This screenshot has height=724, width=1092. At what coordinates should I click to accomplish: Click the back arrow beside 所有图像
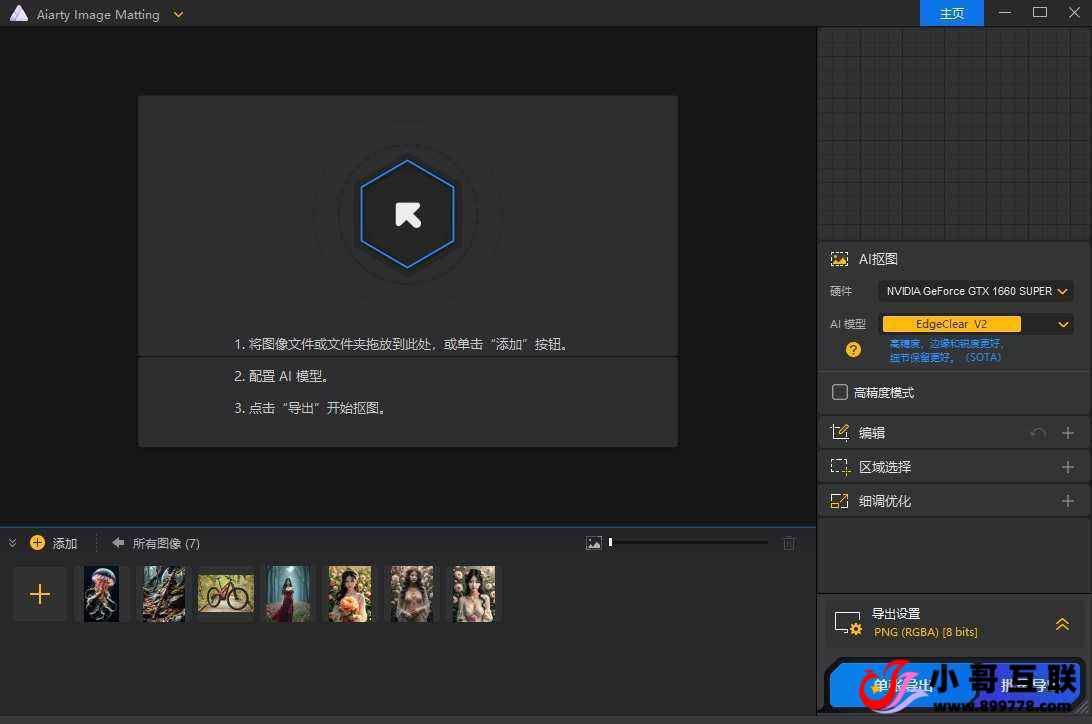tap(118, 543)
